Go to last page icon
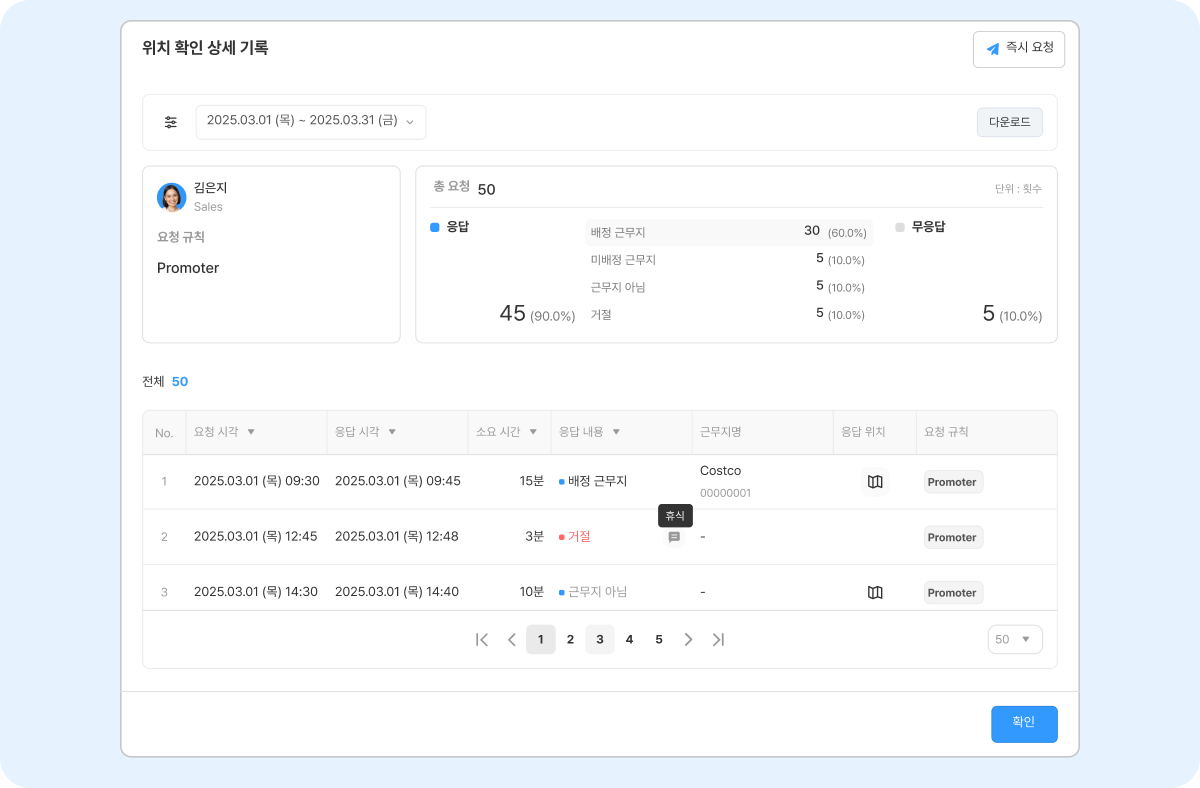1200x788 pixels. click(718, 639)
